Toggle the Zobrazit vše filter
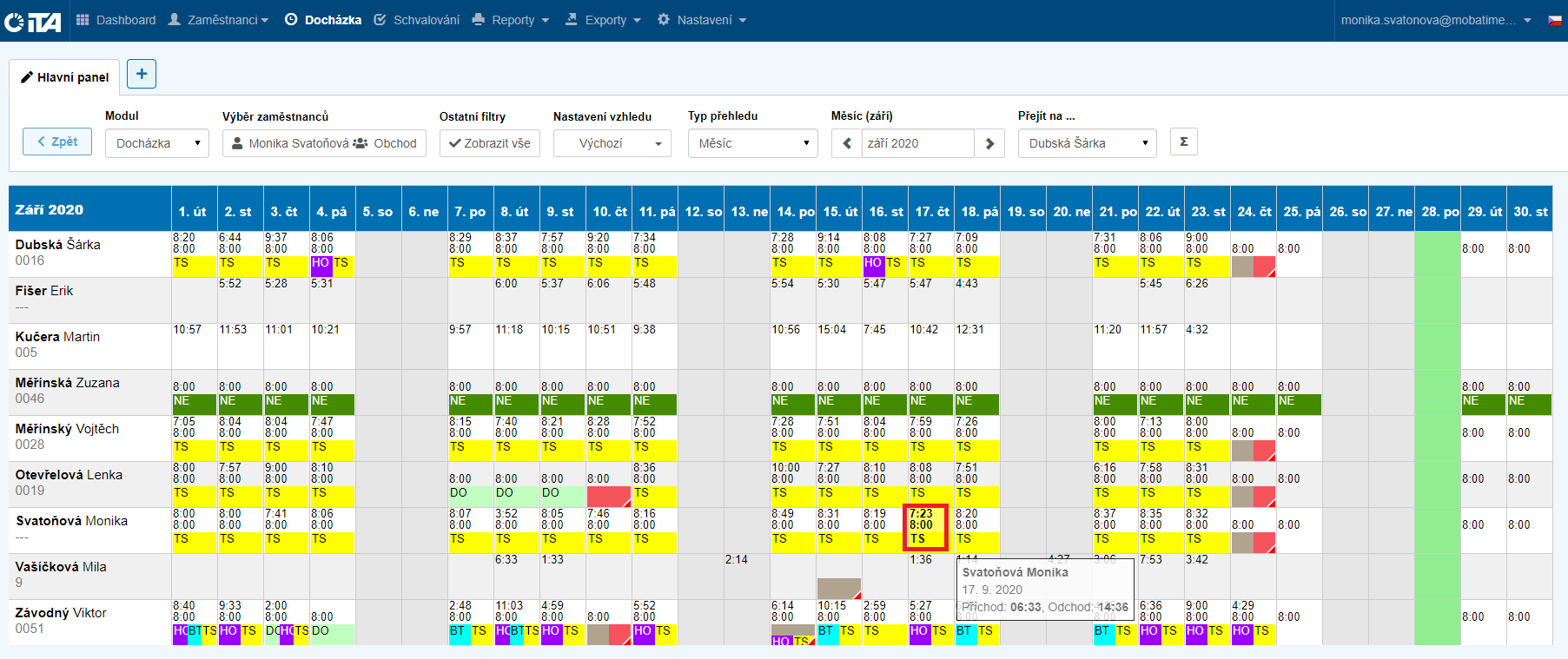This screenshot has height=659, width=1568. point(490,143)
